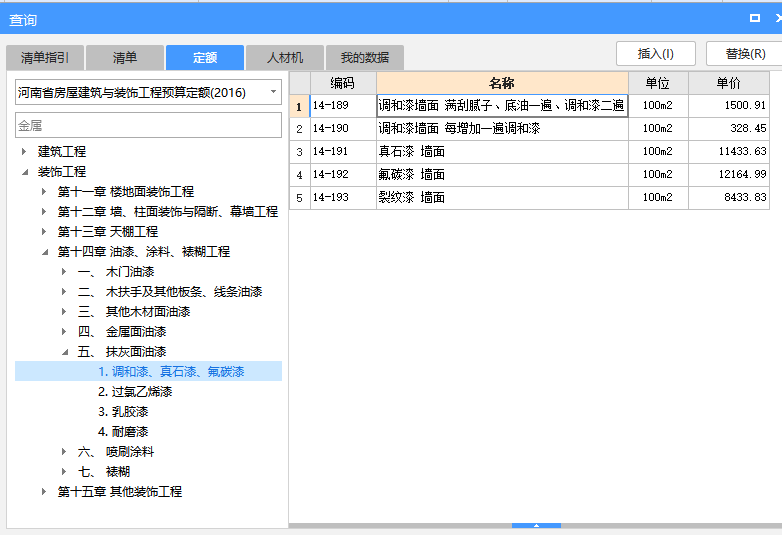Click unit price 8433.83 cell
Screen dimensions: 782x535
click(x=729, y=197)
